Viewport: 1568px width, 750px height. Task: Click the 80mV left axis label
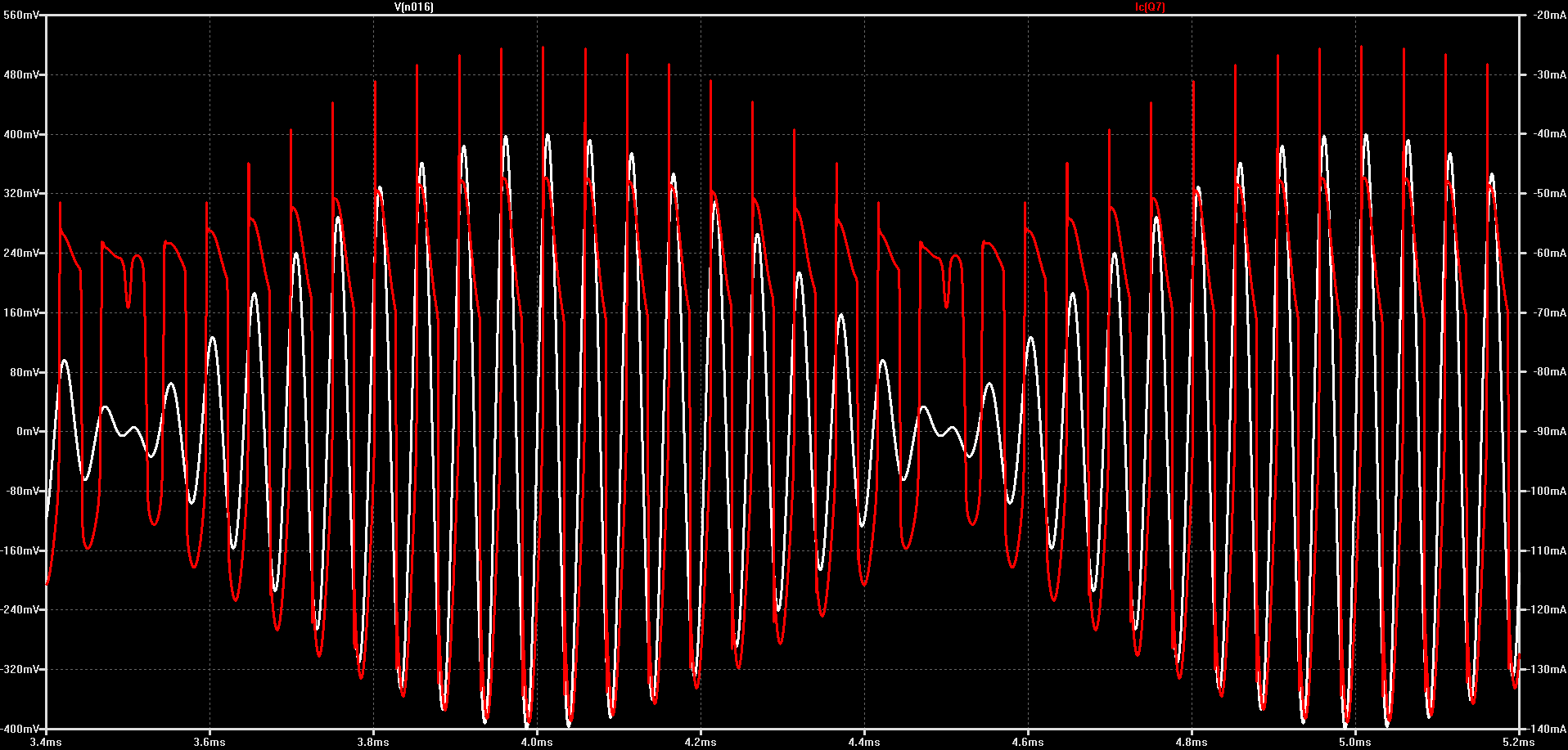coord(24,372)
